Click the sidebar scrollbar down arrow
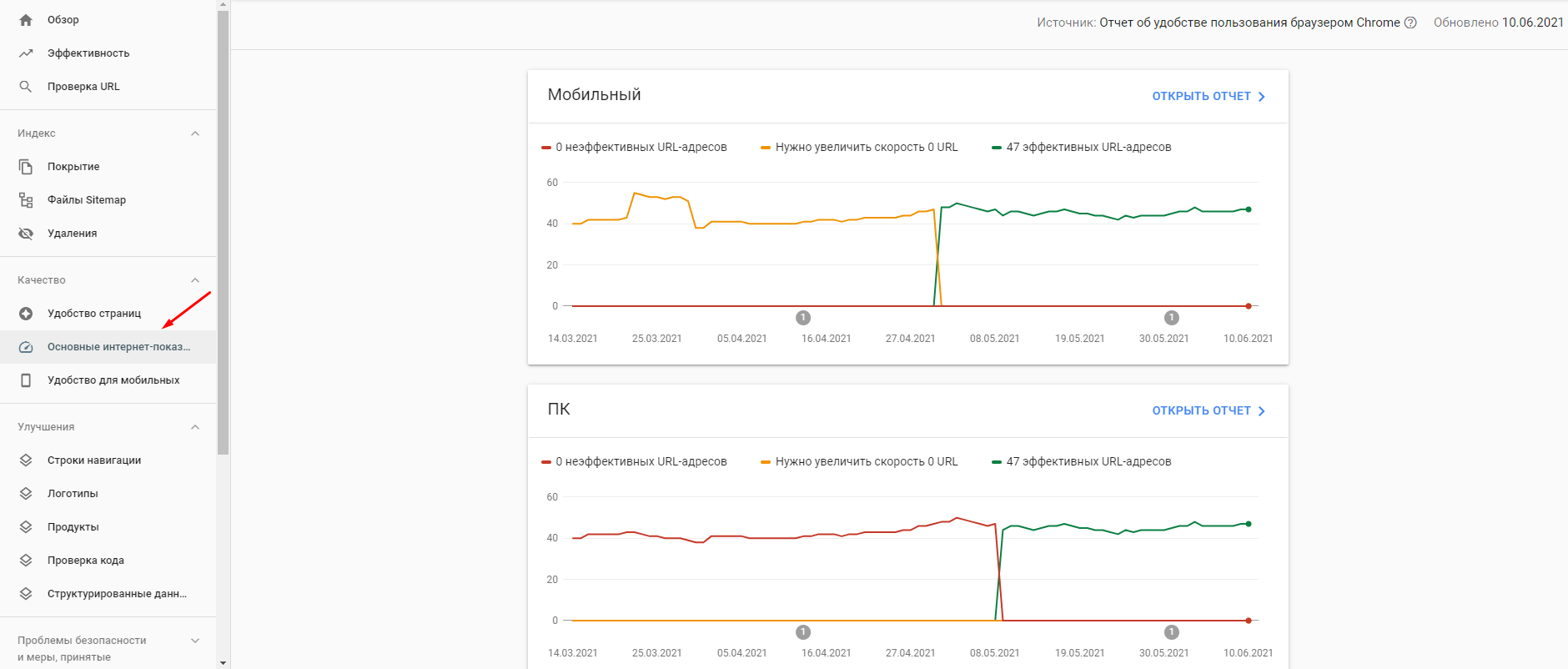Viewport: 1568px width, 669px height. coord(223,662)
